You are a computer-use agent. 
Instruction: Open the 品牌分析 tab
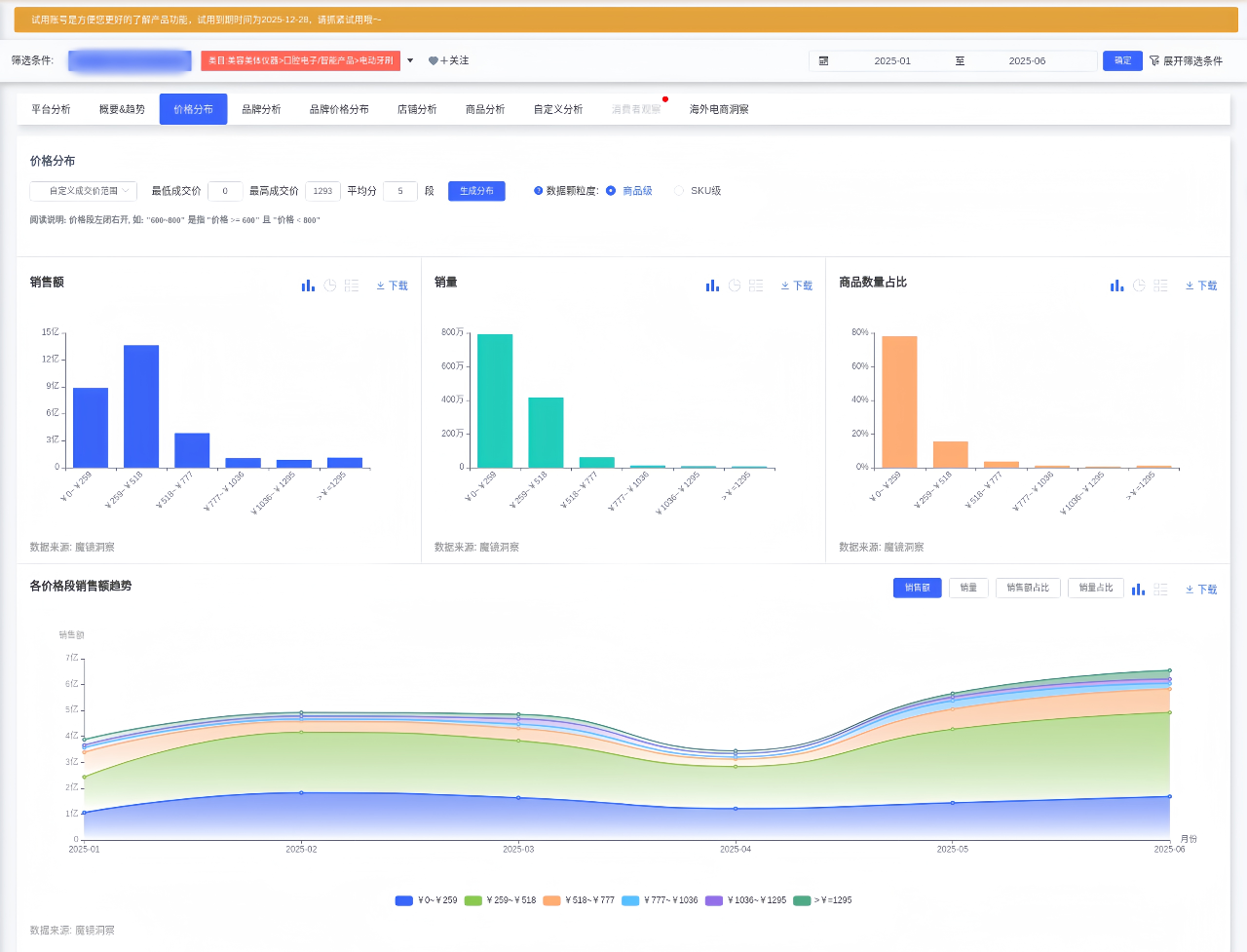pos(261,109)
